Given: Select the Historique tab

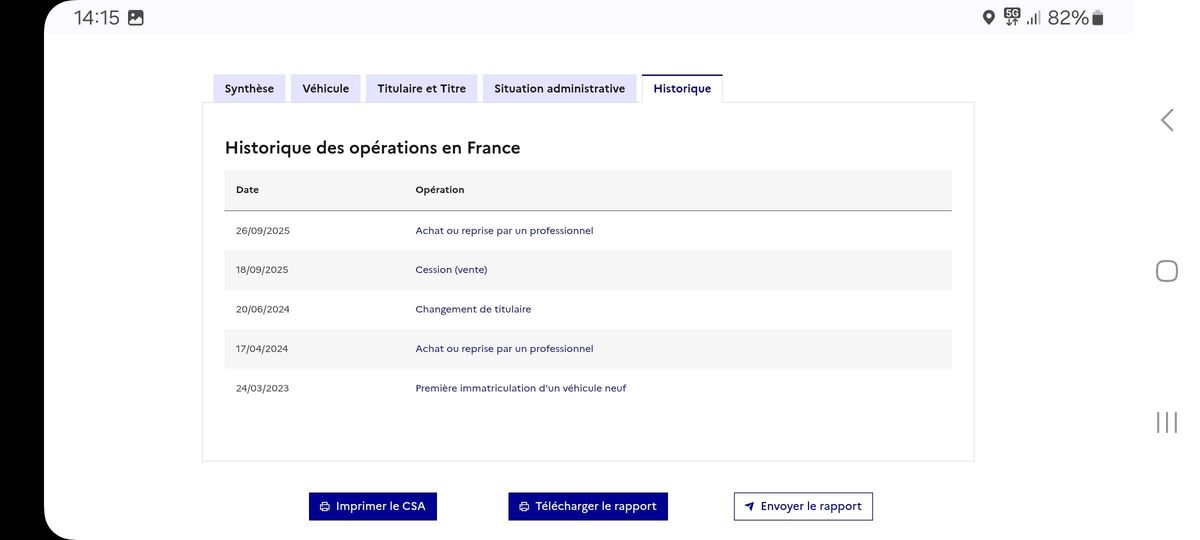Looking at the screenshot, I should pos(682,89).
